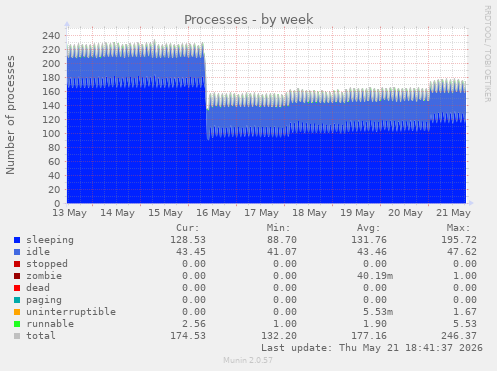Click uninterruptible maximum value 1.67
Image resolution: width=497 pixels, height=371 pixels.
tap(465, 312)
